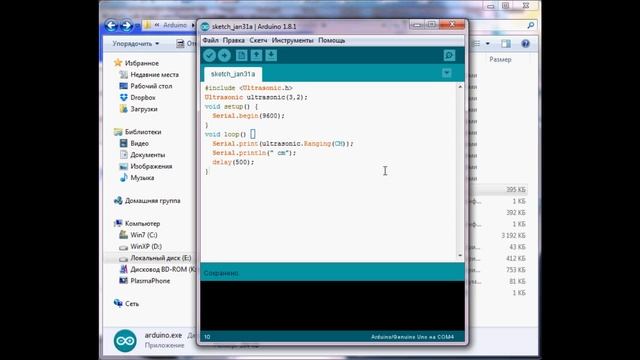Click the arduino.exe icon in details pane

(x=125, y=340)
